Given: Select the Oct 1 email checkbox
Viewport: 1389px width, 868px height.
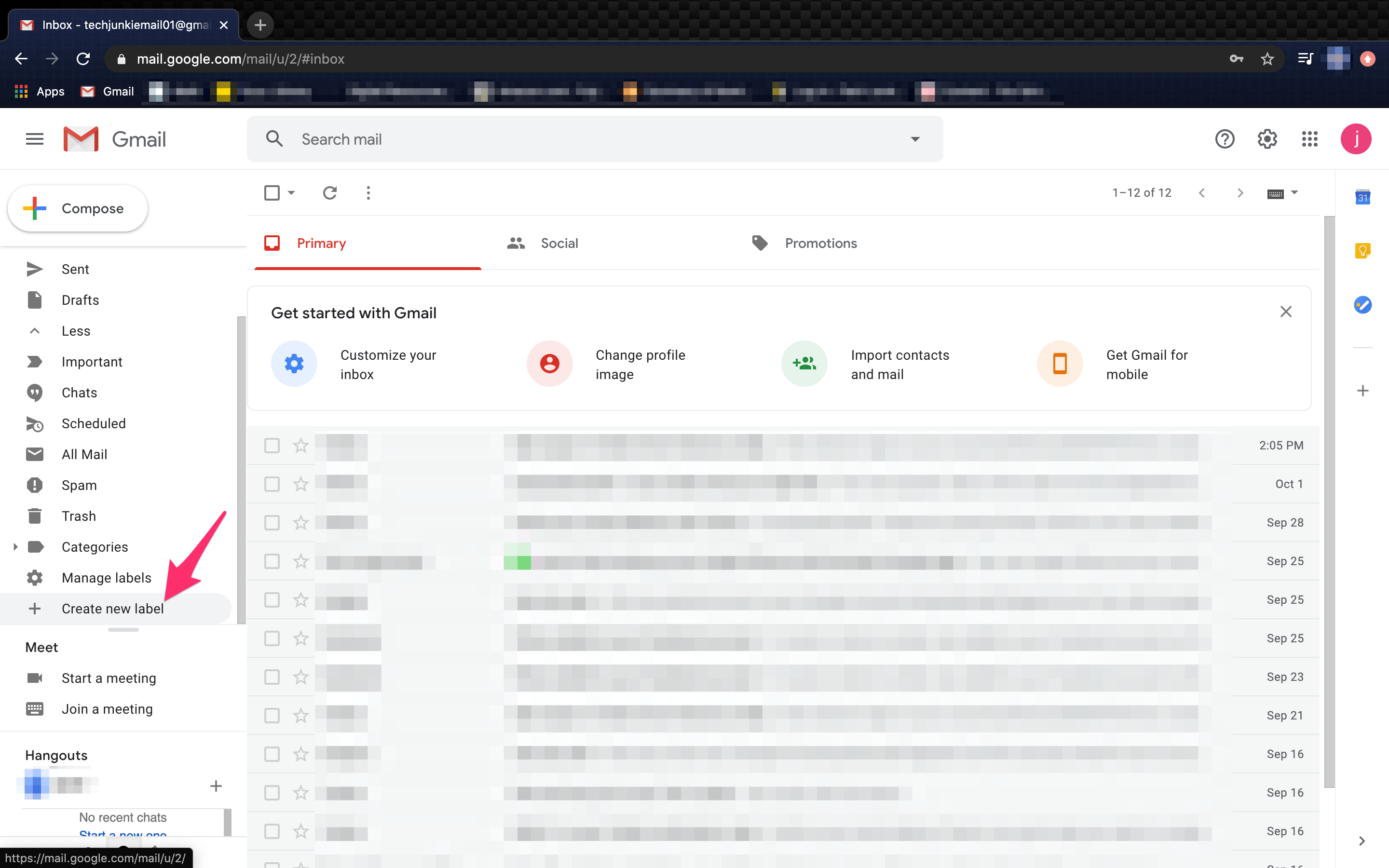Looking at the screenshot, I should (x=272, y=484).
